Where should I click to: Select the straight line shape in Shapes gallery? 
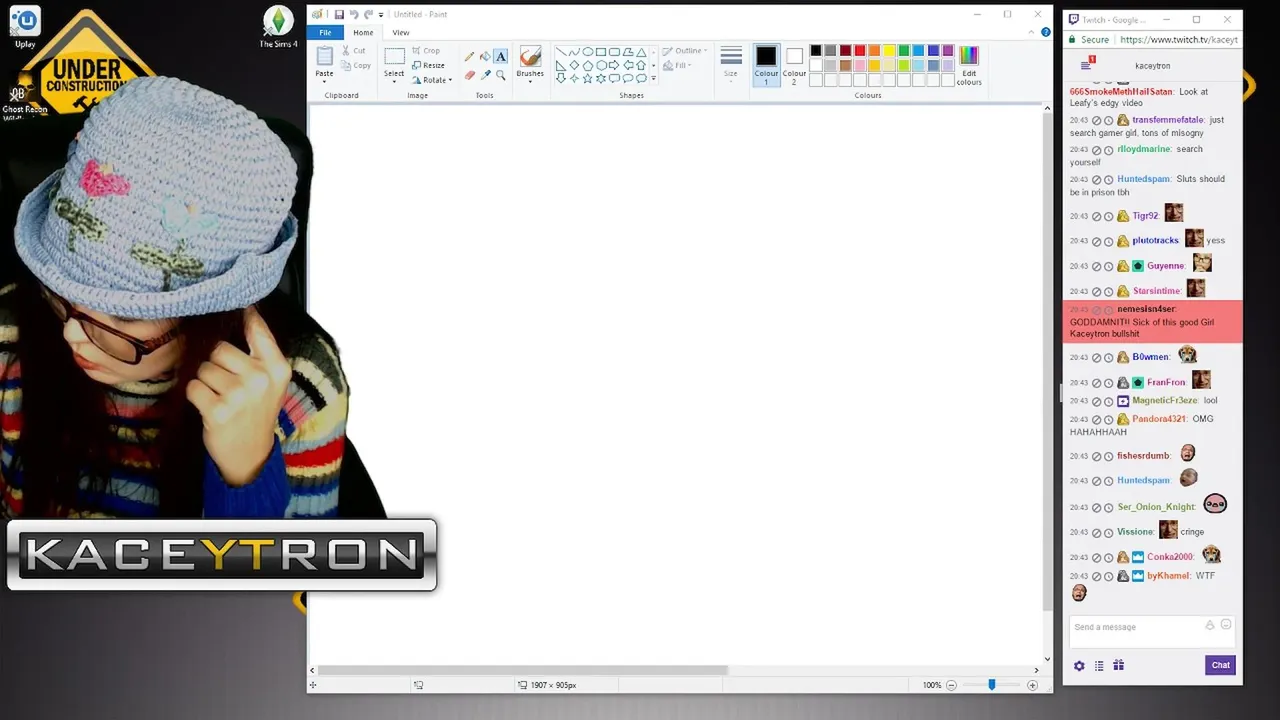(x=561, y=51)
